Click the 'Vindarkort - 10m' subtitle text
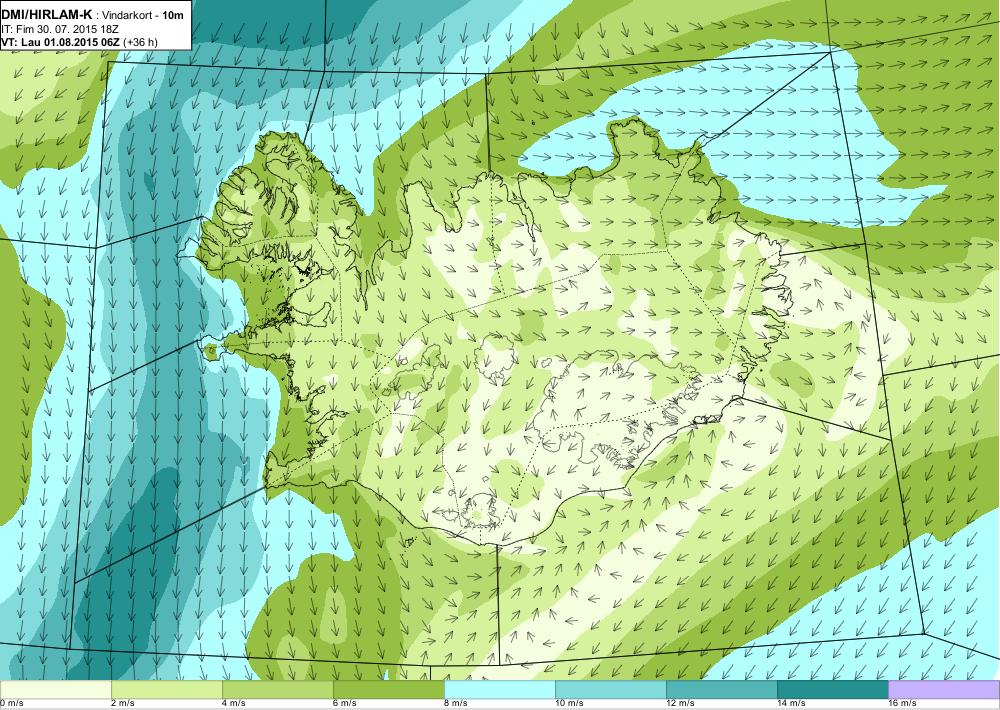 [143, 15]
